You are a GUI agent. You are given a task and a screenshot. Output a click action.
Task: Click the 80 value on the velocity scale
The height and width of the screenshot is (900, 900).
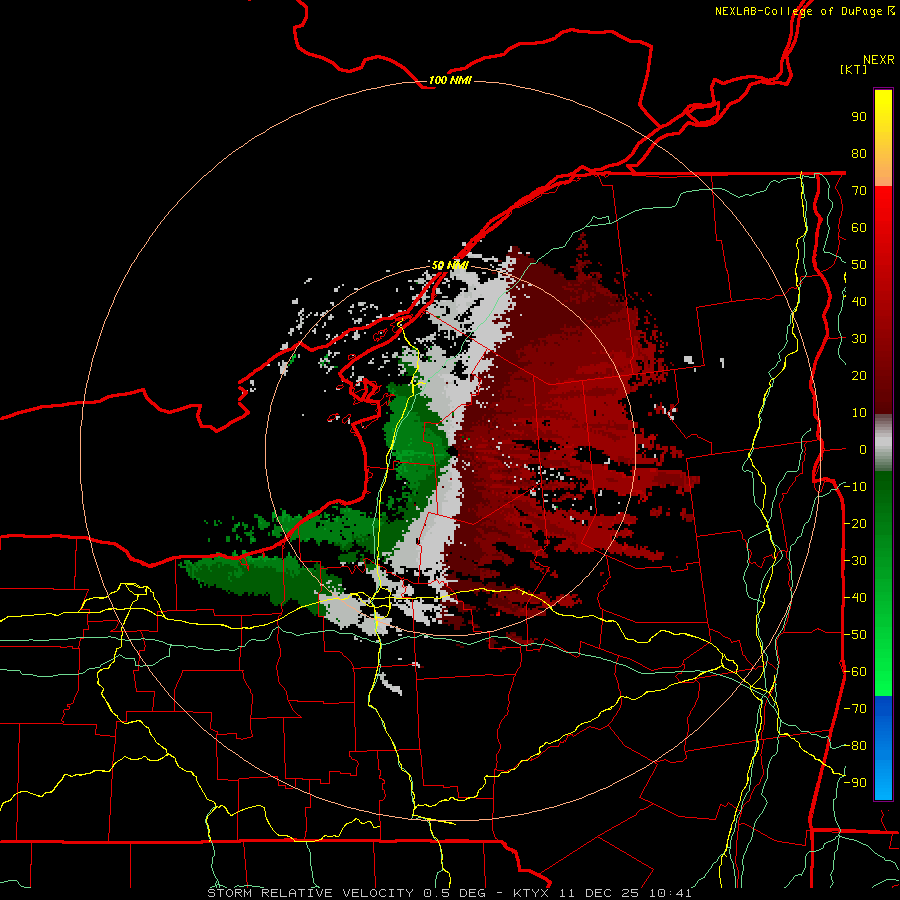click(859, 153)
